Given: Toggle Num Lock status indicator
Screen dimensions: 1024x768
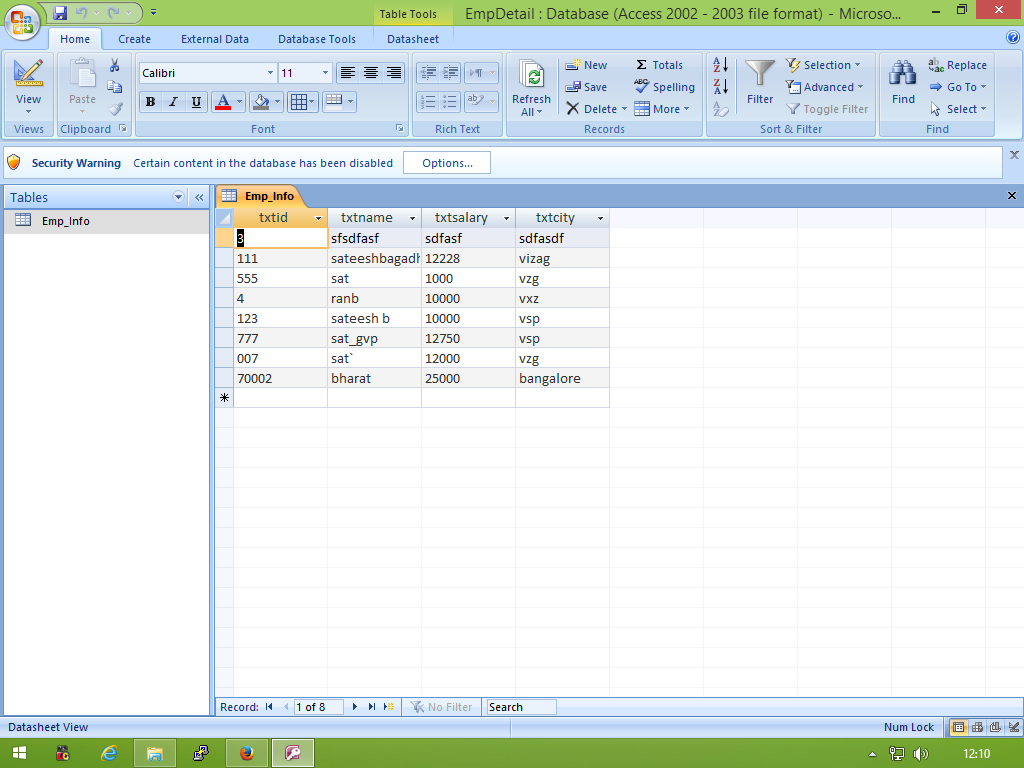Looking at the screenshot, I should point(908,727).
